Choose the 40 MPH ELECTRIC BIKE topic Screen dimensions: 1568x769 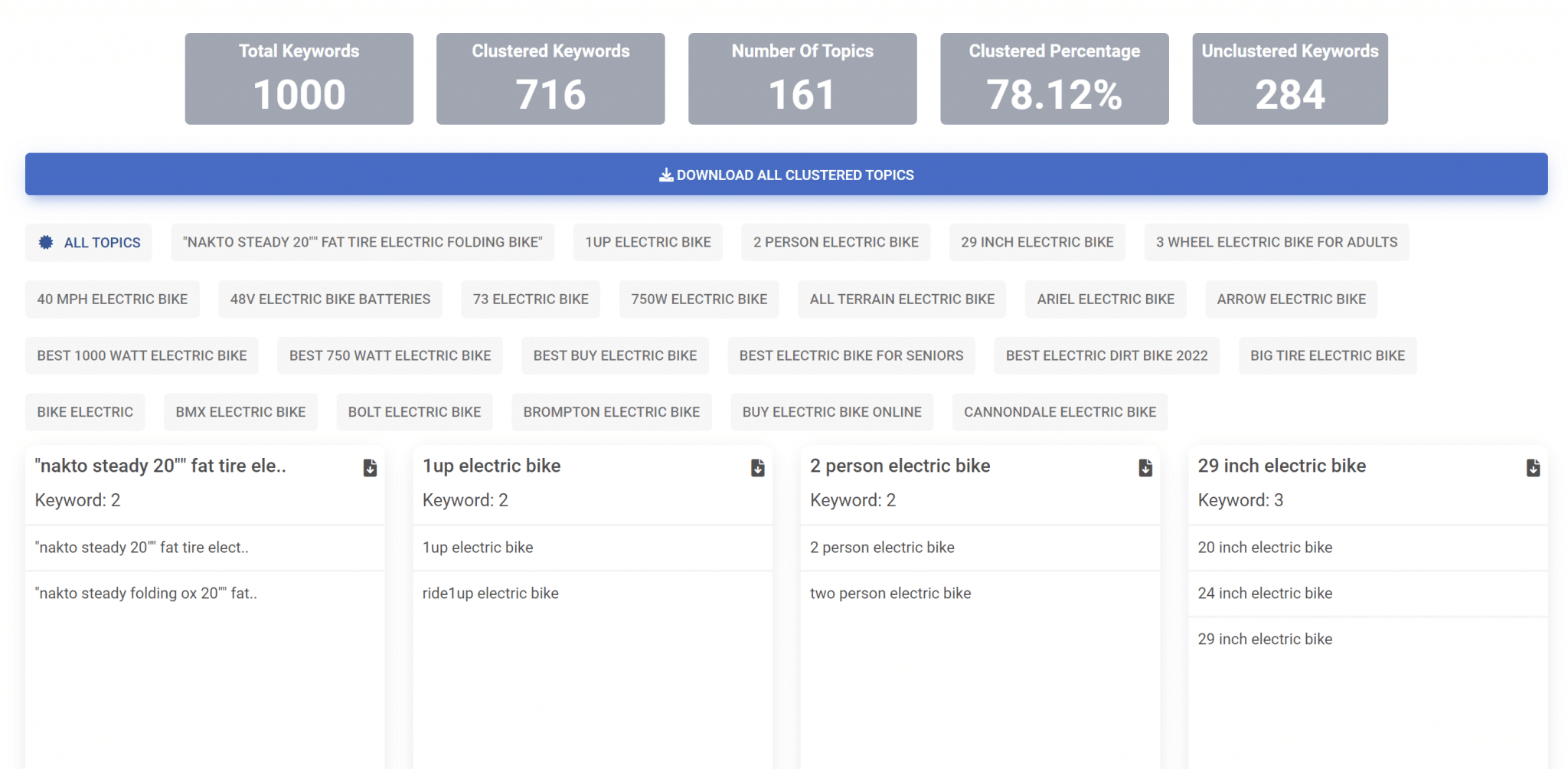[x=113, y=299]
